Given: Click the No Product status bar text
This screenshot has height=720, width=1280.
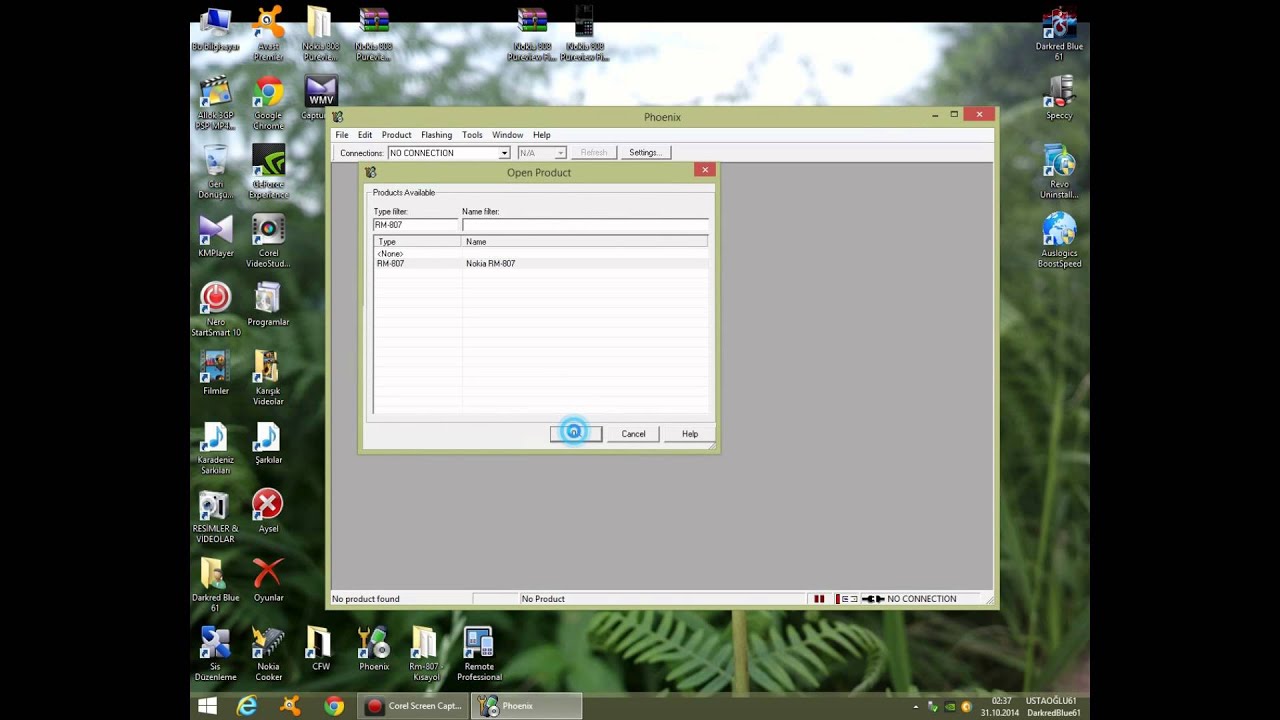Looking at the screenshot, I should pyautogui.click(x=543, y=599).
